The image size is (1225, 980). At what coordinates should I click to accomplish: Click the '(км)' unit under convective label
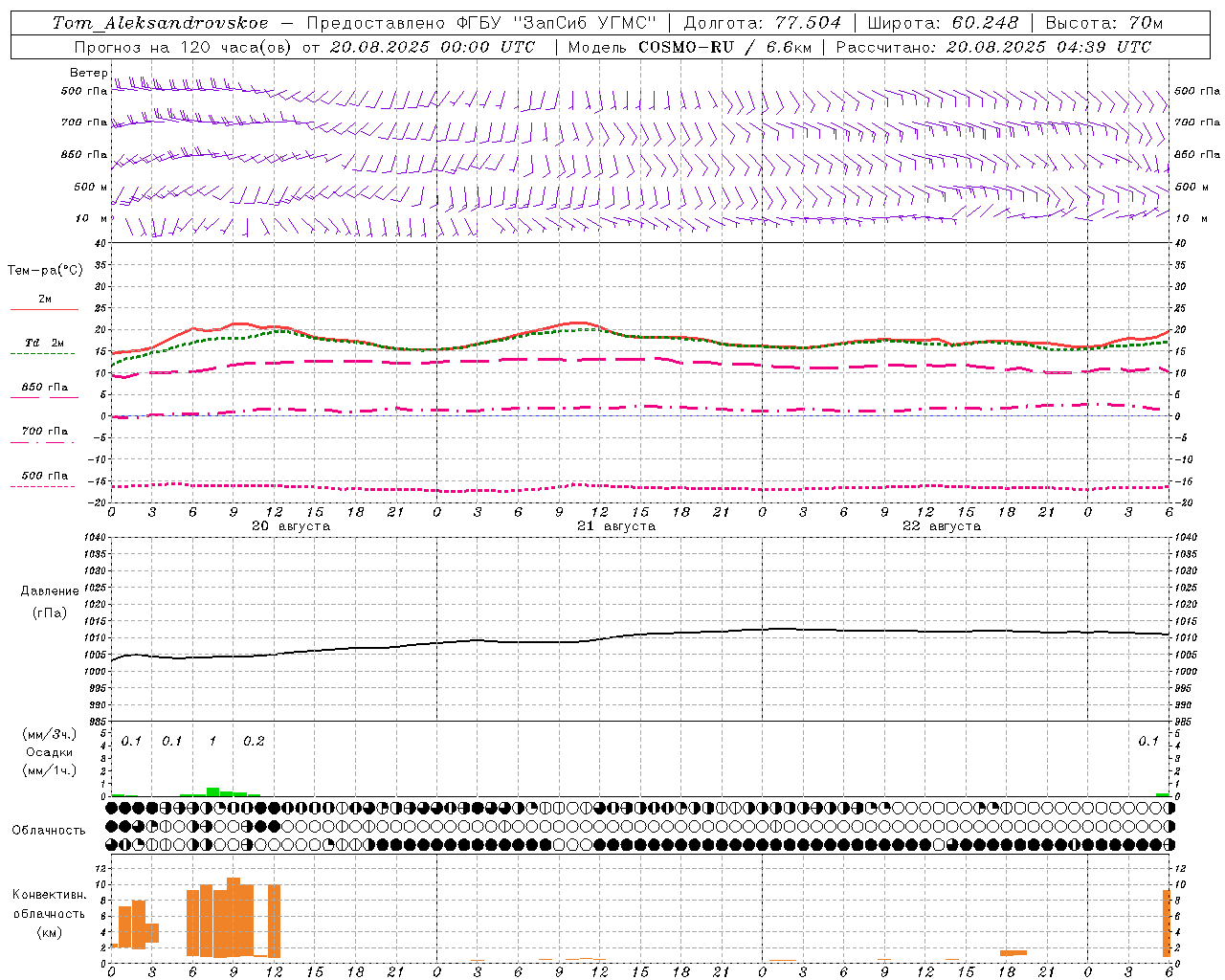[49, 933]
